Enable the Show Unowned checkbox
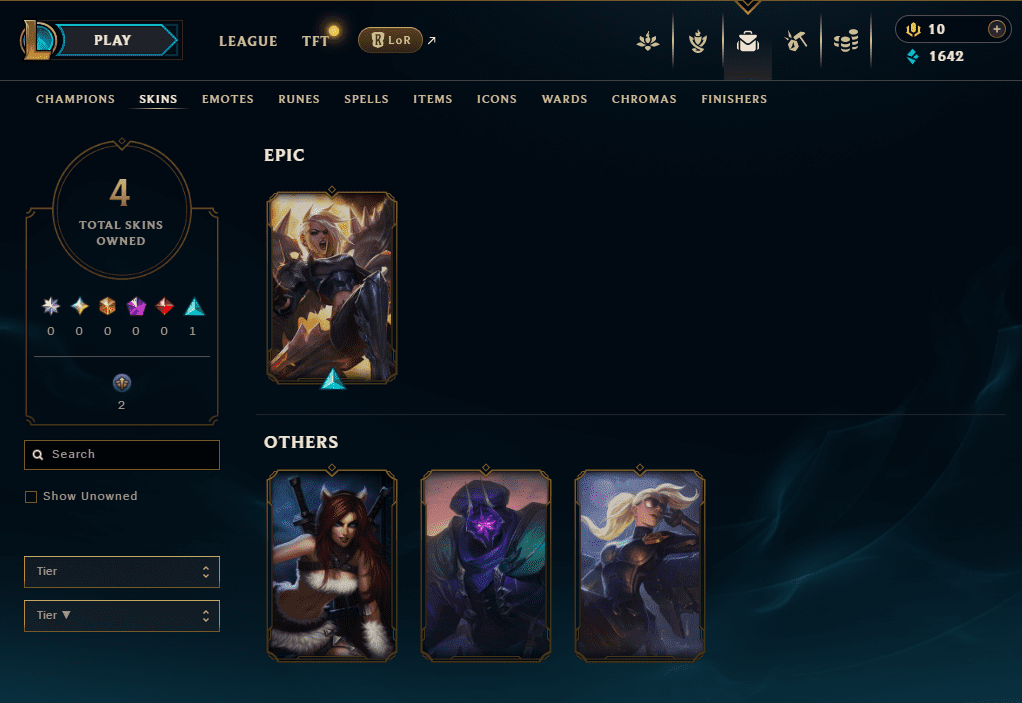Image resolution: width=1022 pixels, height=703 pixels. [x=31, y=496]
